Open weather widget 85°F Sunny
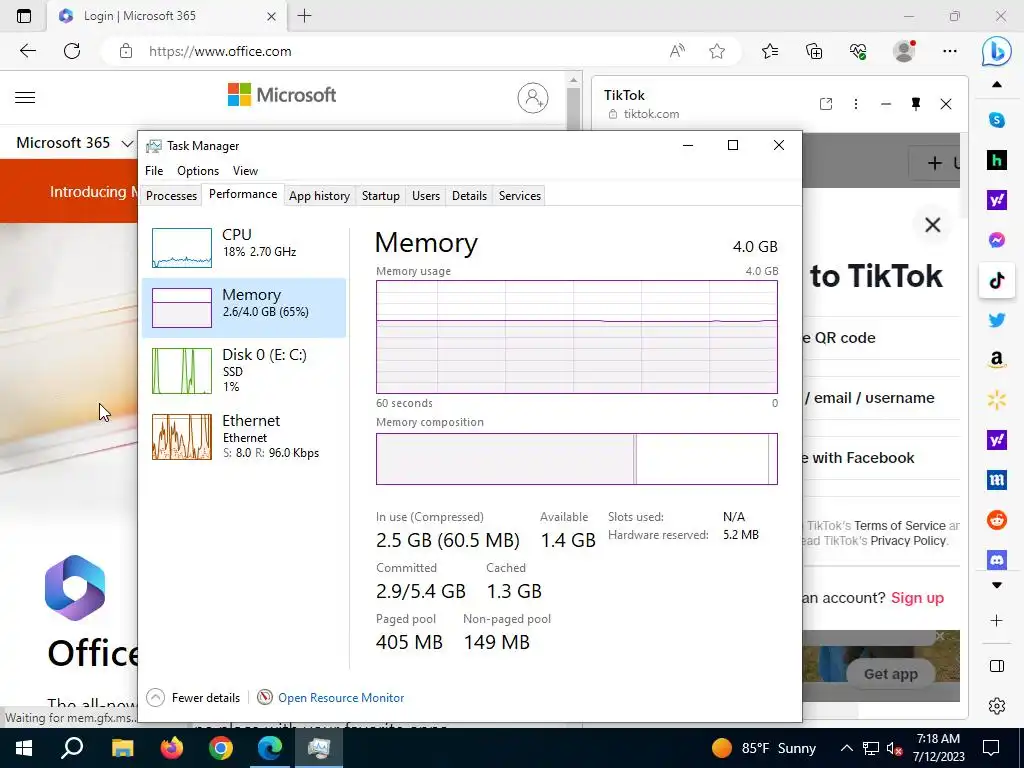Screen dimensions: 1024x768 click(764, 748)
